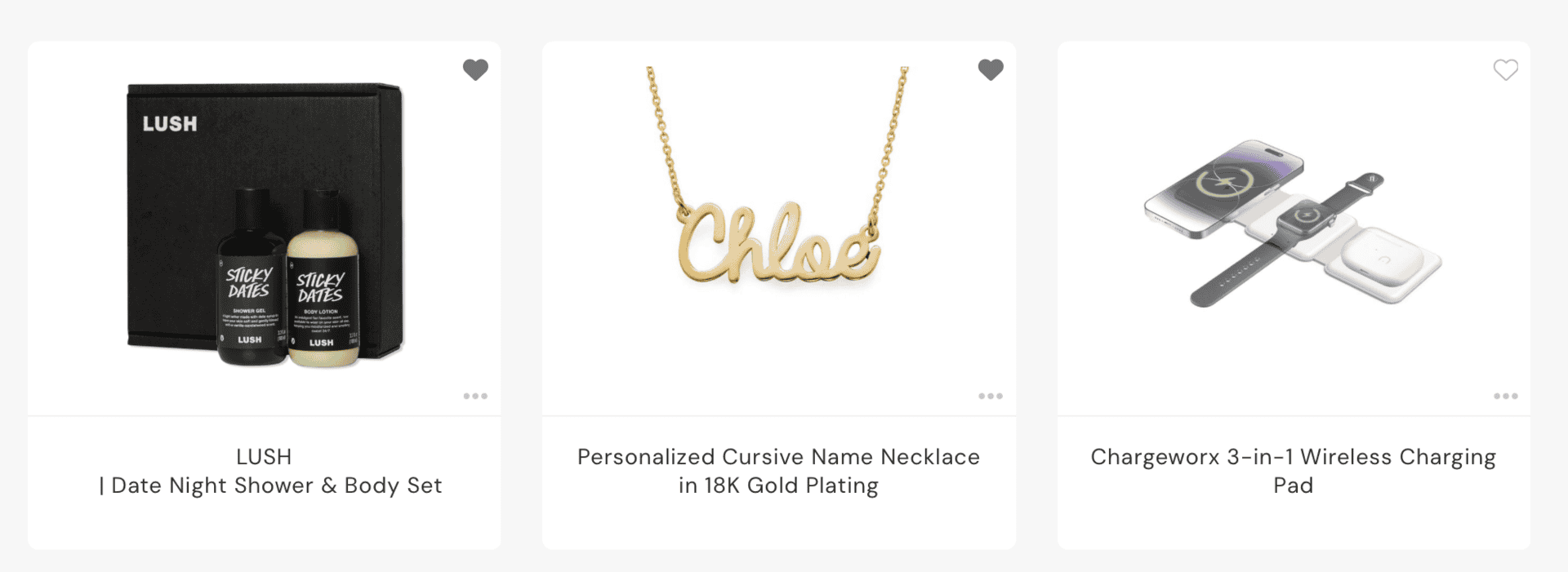
Task: Open Chargeworx 3-in-1 Wireless Charging Pad title
Action: pos(1293,471)
